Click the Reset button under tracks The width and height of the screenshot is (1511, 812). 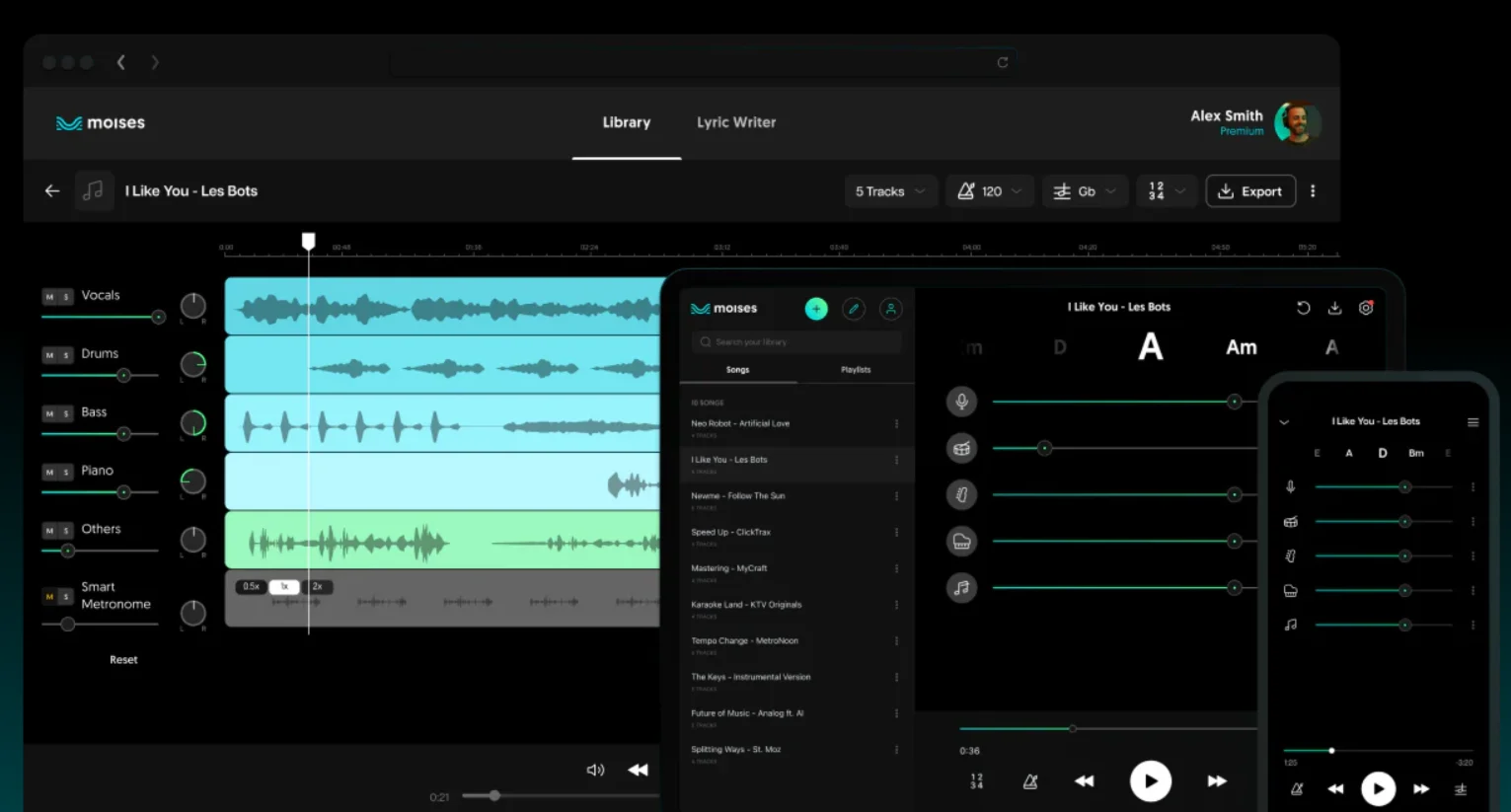click(123, 660)
